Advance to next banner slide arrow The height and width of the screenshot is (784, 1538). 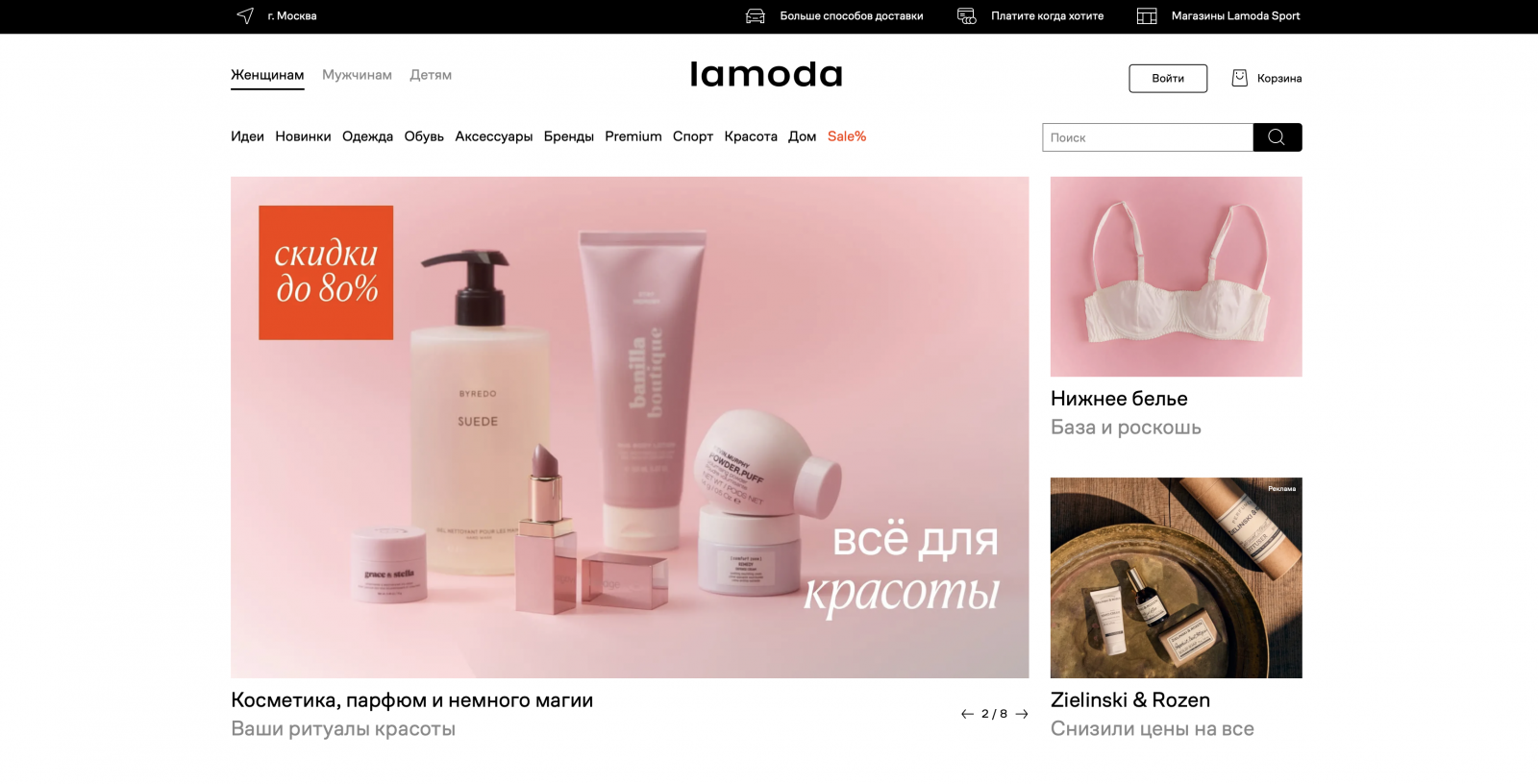pos(1022,714)
